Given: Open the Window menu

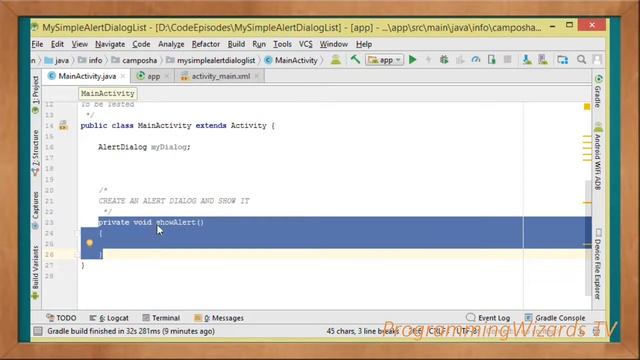Looking at the screenshot, I should click(x=333, y=44).
